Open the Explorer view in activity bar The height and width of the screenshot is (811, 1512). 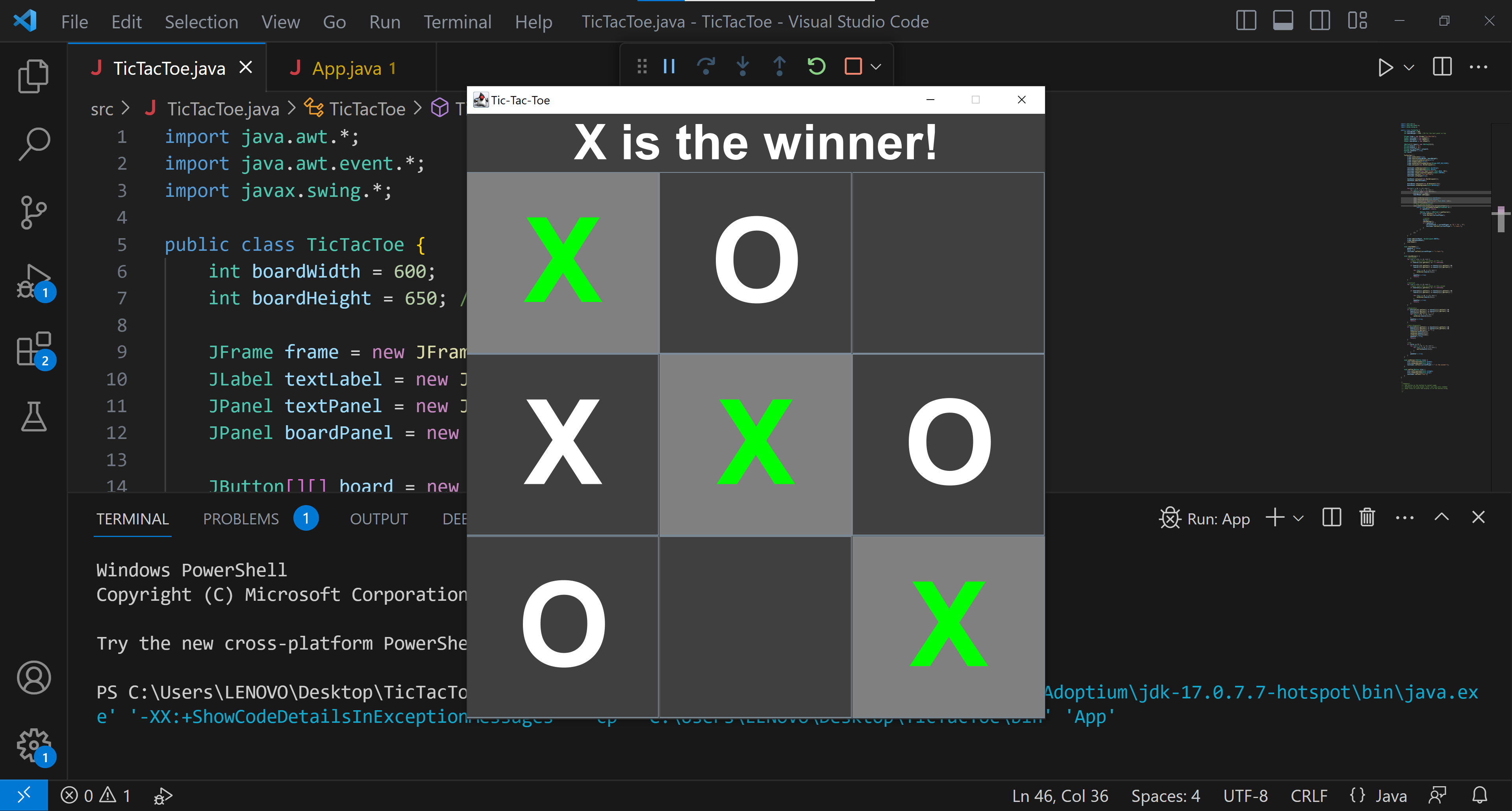point(33,76)
